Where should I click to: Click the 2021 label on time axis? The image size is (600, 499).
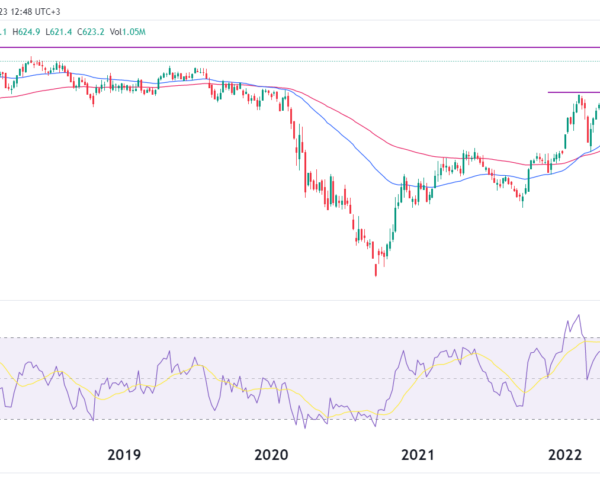[417, 456]
